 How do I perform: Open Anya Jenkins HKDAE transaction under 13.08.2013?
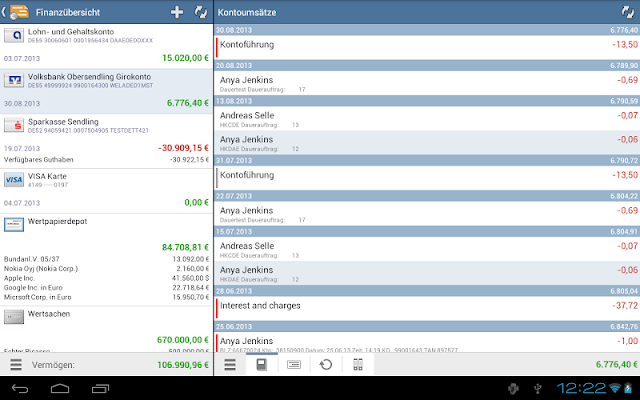427,142
